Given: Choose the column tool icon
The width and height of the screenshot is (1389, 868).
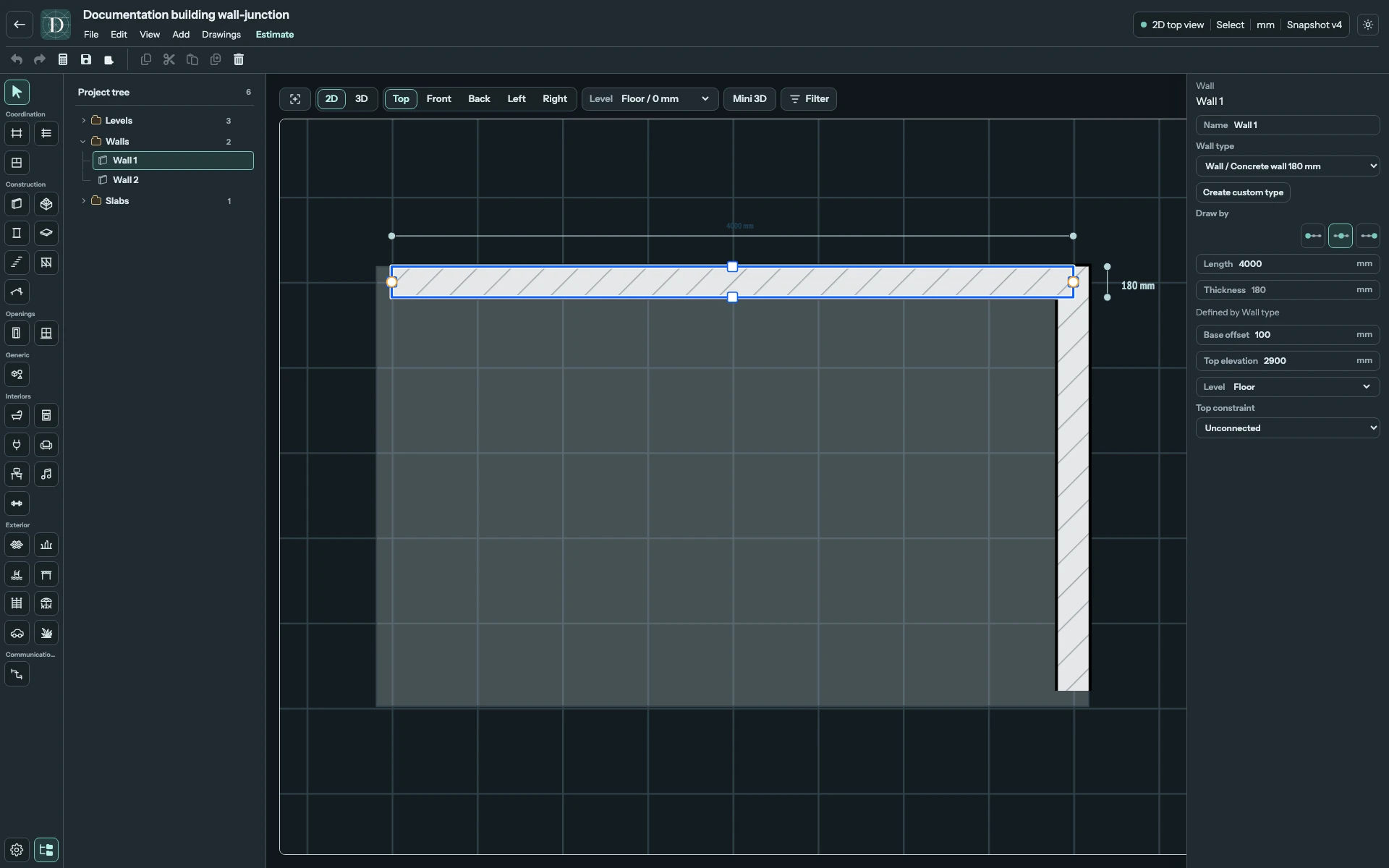Looking at the screenshot, I should pyautogui.click(x=17, y=233).
